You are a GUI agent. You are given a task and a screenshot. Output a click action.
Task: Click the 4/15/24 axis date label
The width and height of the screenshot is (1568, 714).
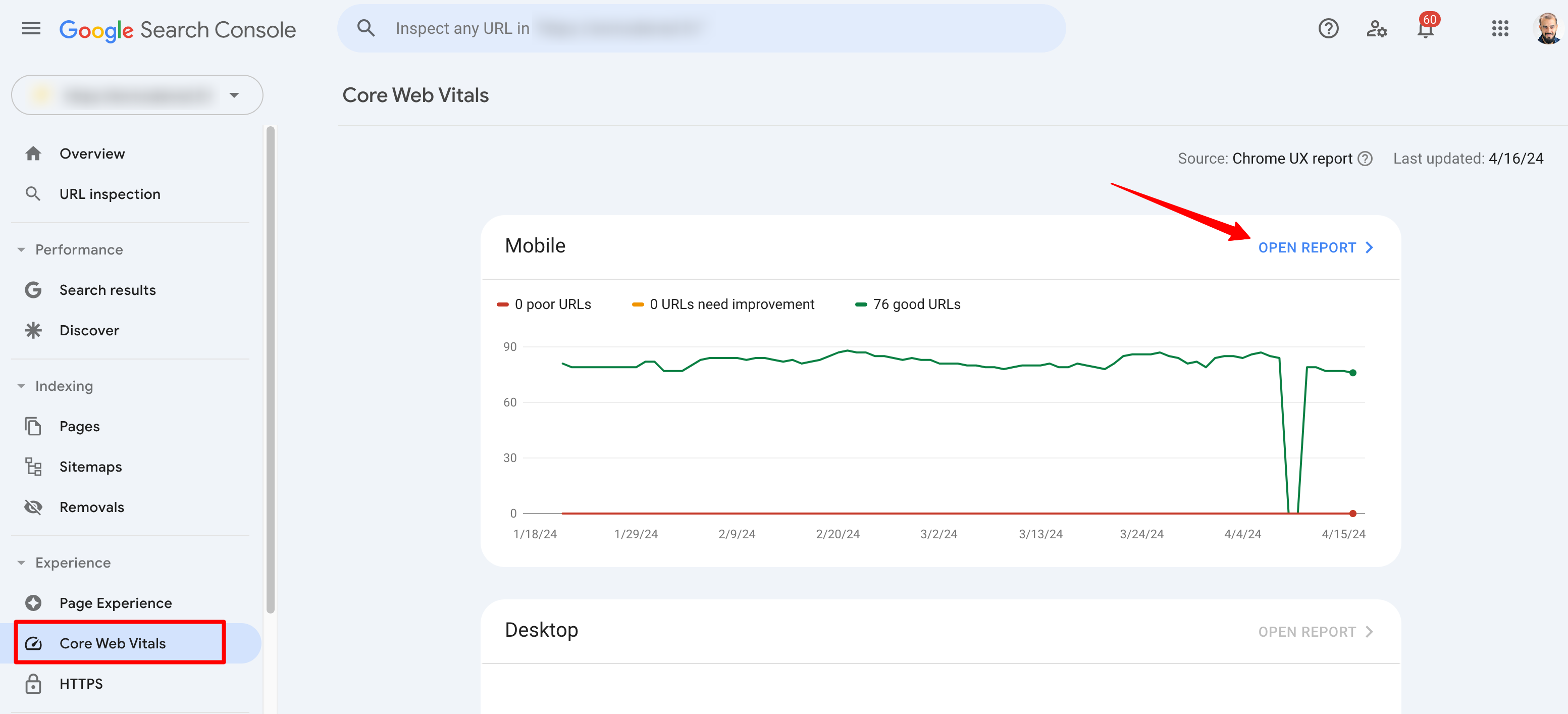coord(1343,534)
